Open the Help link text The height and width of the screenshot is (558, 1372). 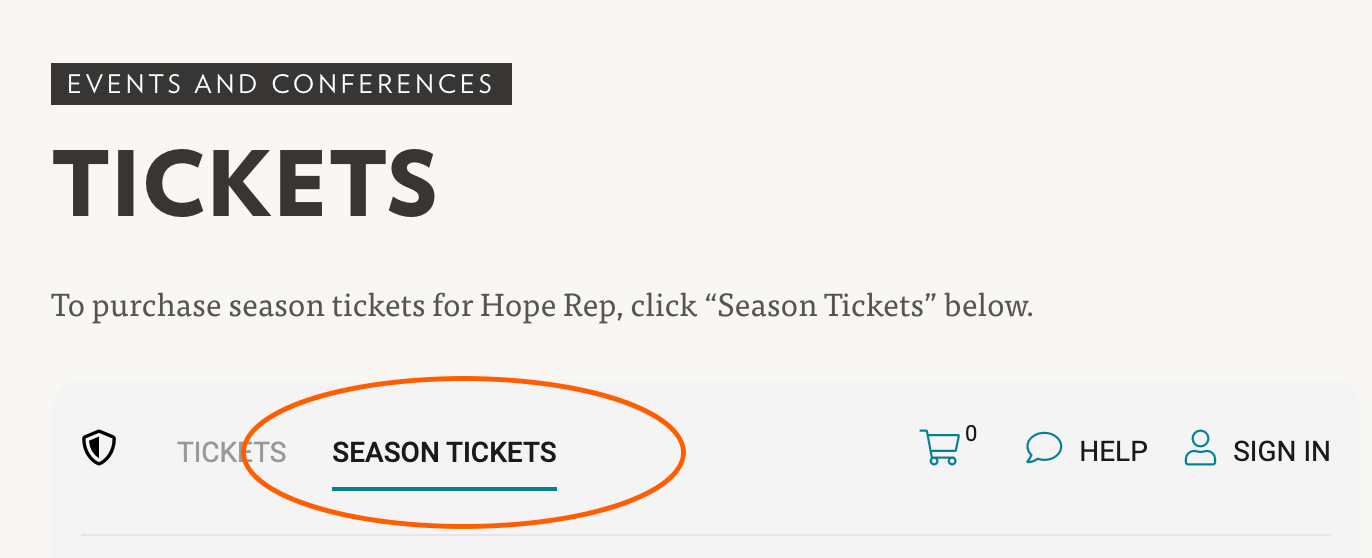click(1113, 452)
